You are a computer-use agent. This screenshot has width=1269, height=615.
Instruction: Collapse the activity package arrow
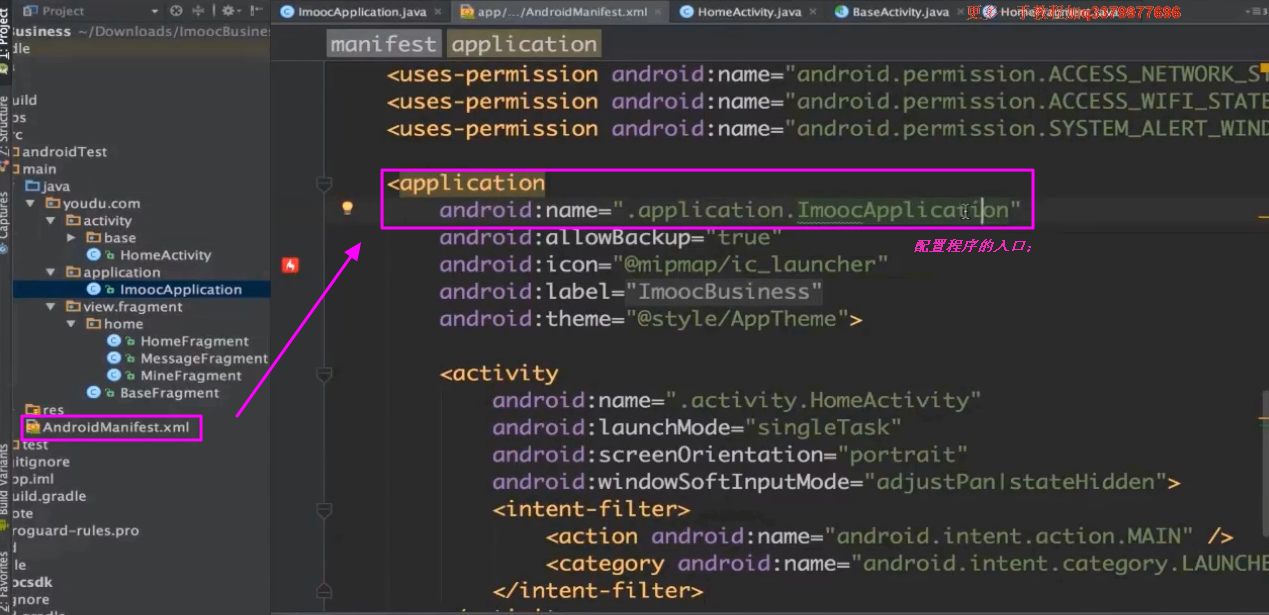(51, 220)
